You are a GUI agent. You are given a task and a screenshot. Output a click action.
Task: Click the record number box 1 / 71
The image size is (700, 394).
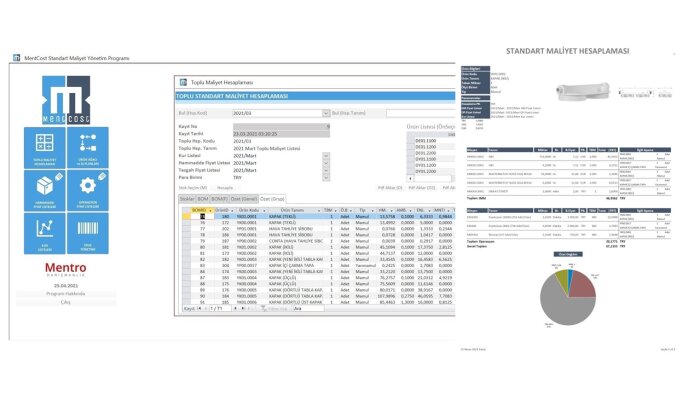pos(220,308)
